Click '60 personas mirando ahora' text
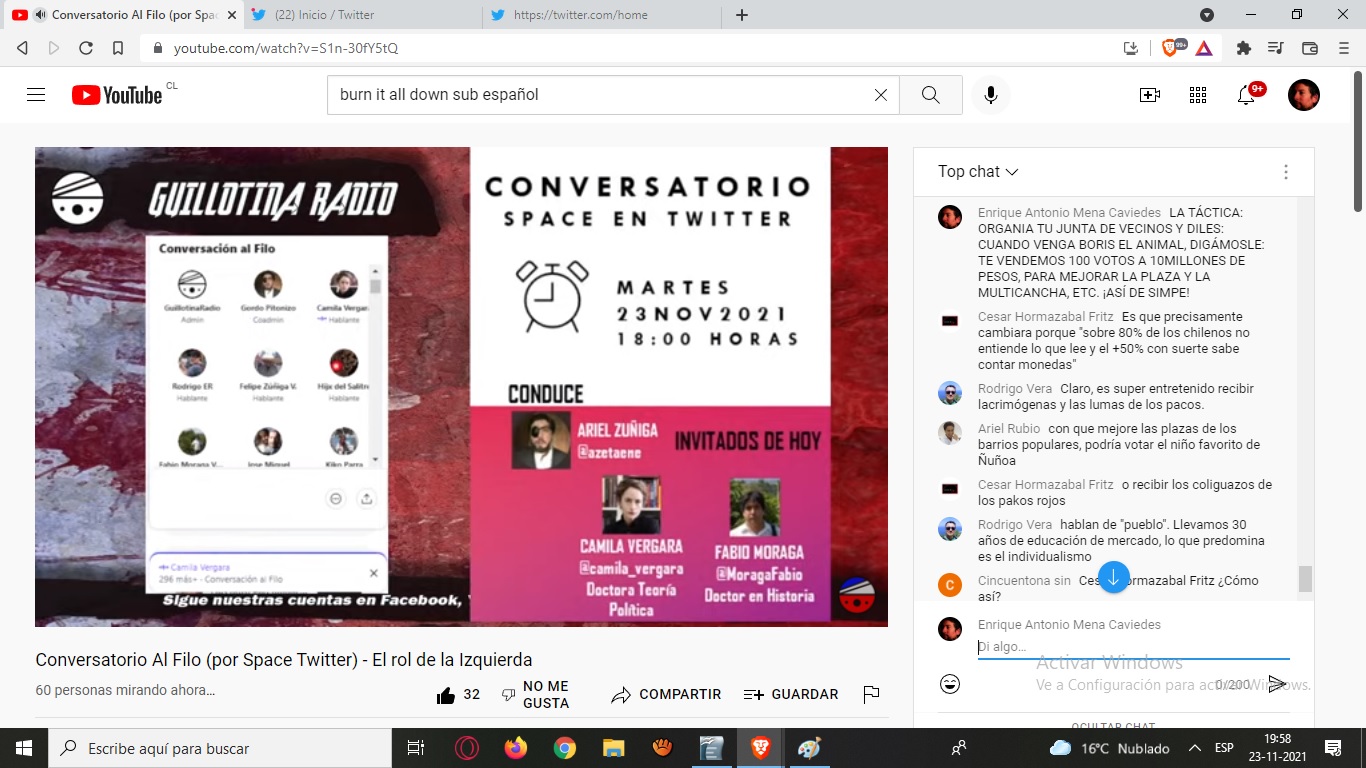This screenshot has height=768, width=1366. [x=125, y=690]
